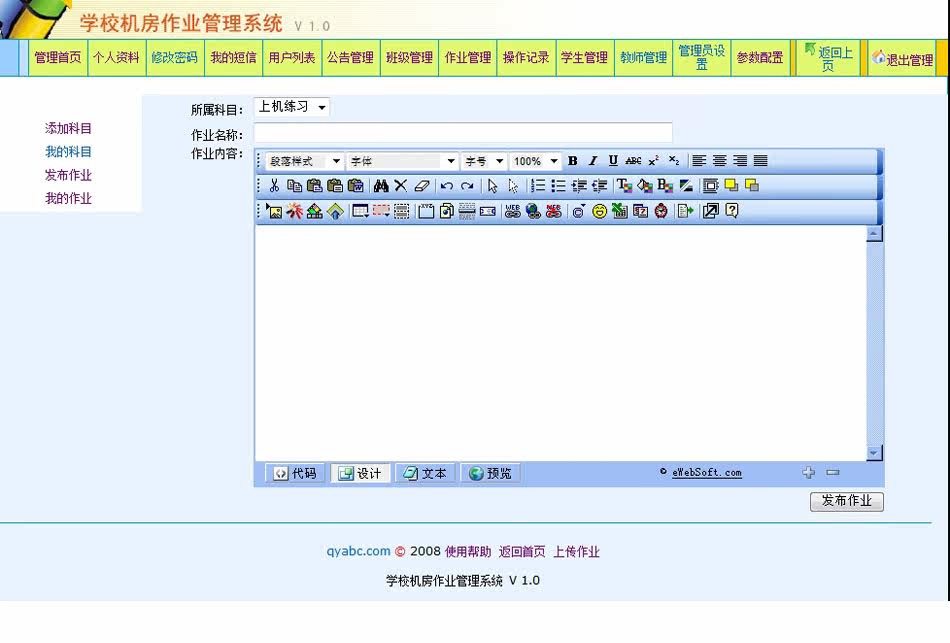
Task: Apply underline formatting
Action: coord(613,161)
